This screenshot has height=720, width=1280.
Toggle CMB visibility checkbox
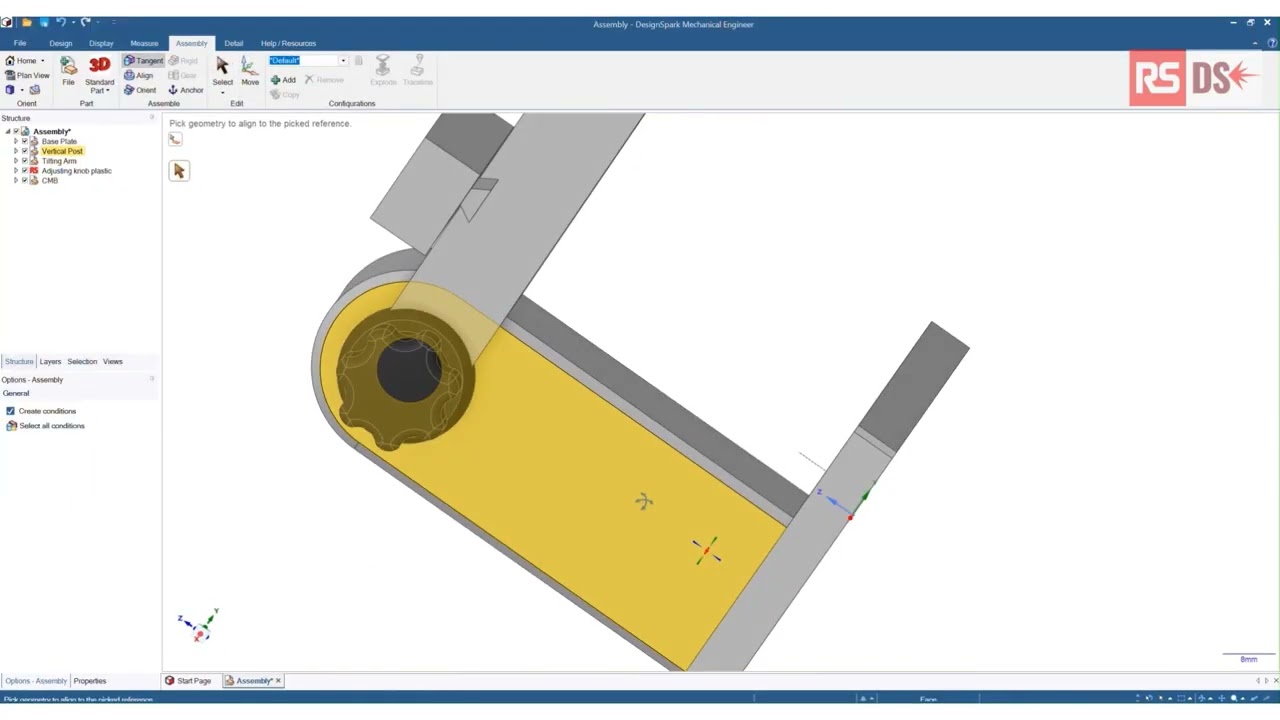pyautogui.click(x=25, y=180)
